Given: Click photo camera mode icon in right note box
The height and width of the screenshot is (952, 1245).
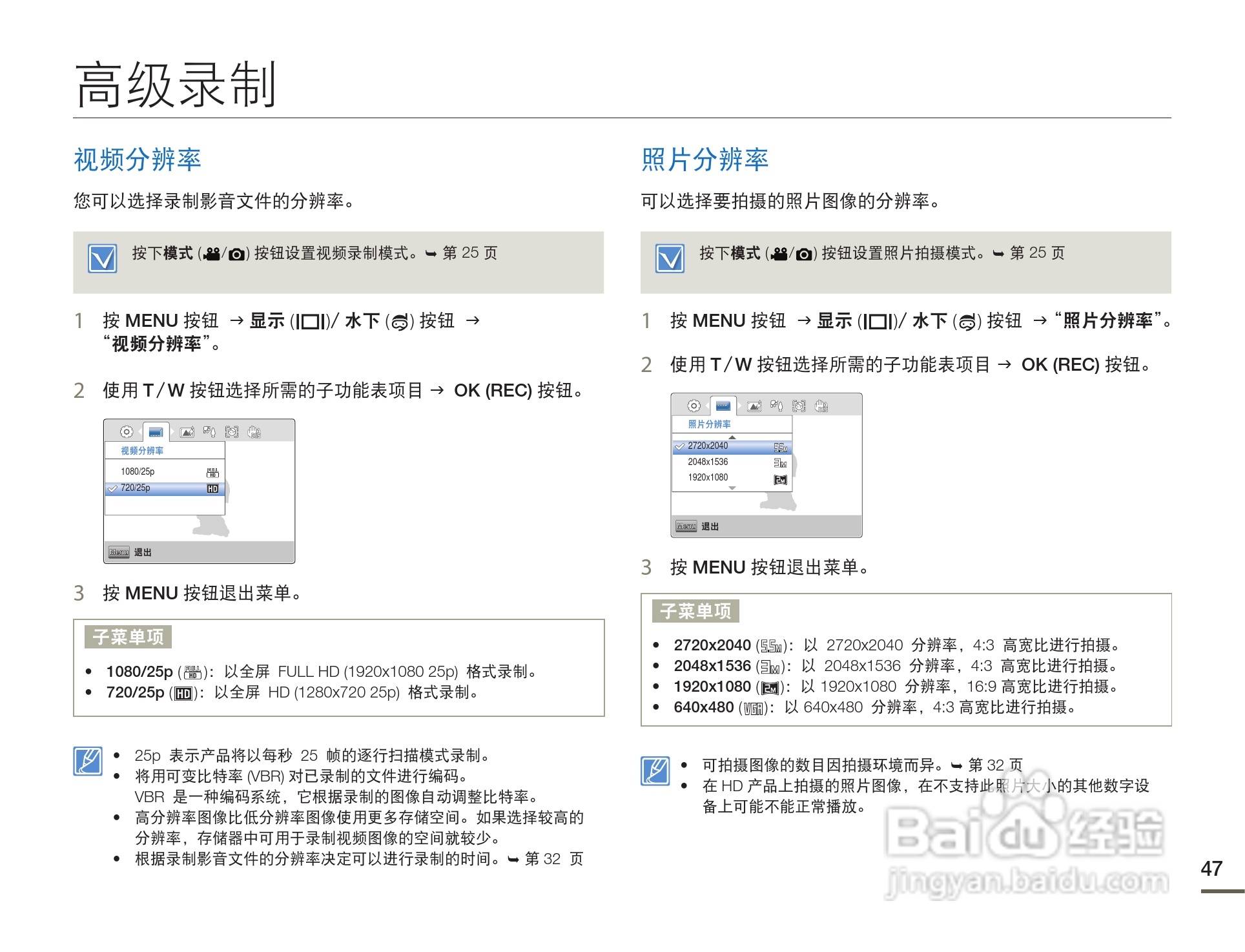Looking at the screenshot, I should point(804,254).
